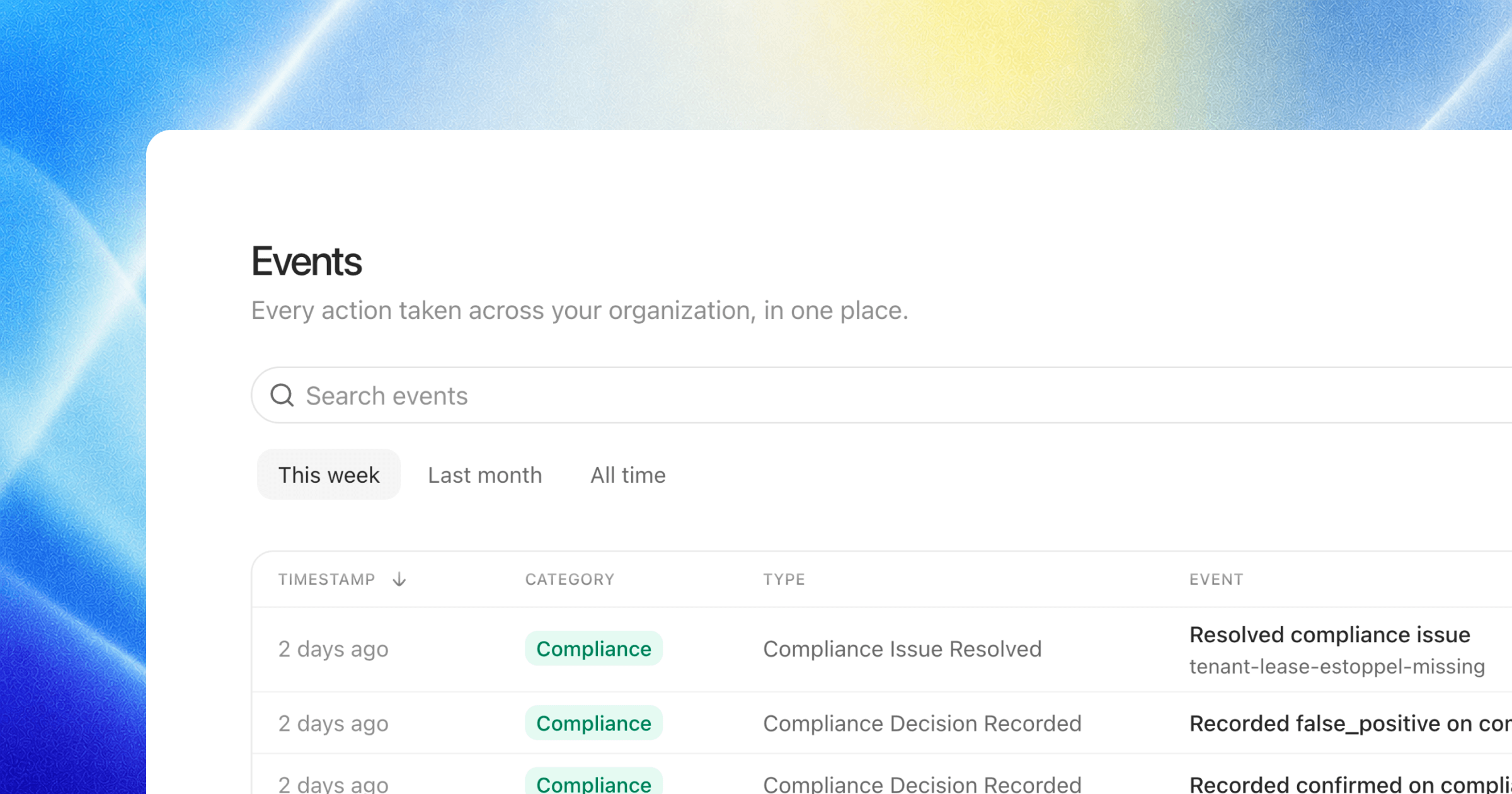Click the Timestamp sort arrow icon
The image size is (1512, 794).
pos(399,579)
